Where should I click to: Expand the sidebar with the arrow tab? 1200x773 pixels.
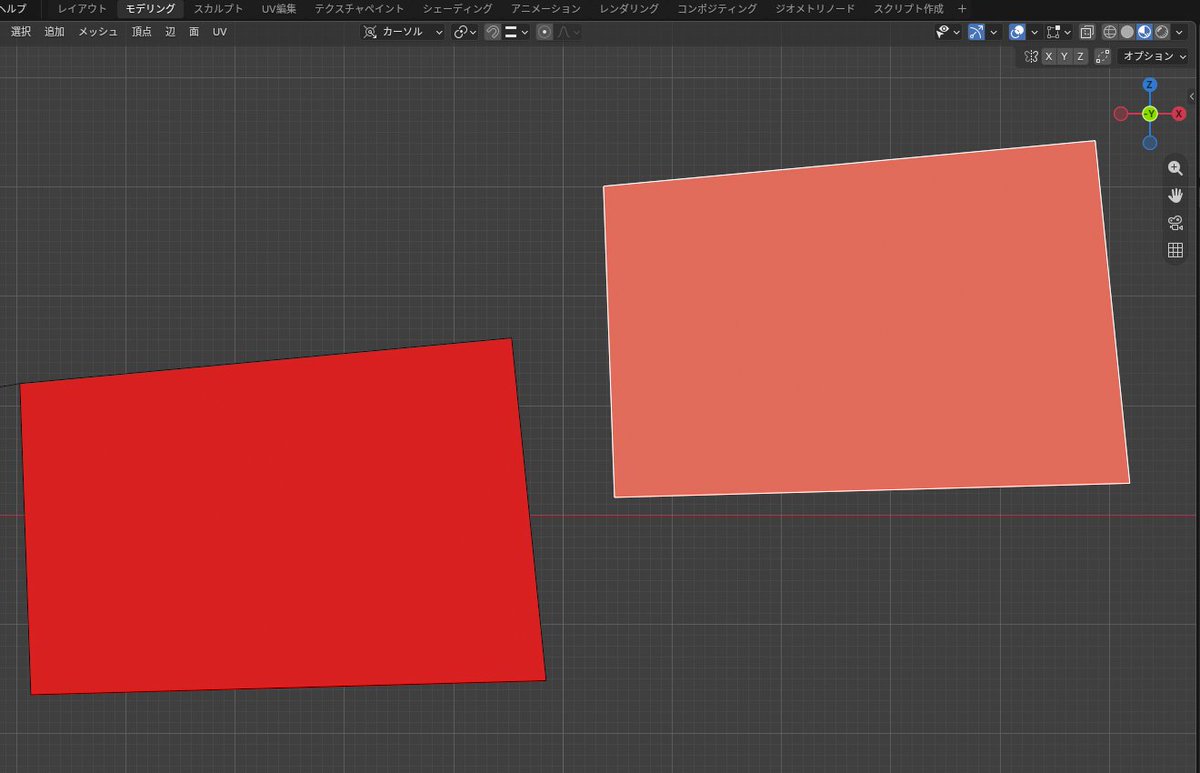[x=1193, y=96]
